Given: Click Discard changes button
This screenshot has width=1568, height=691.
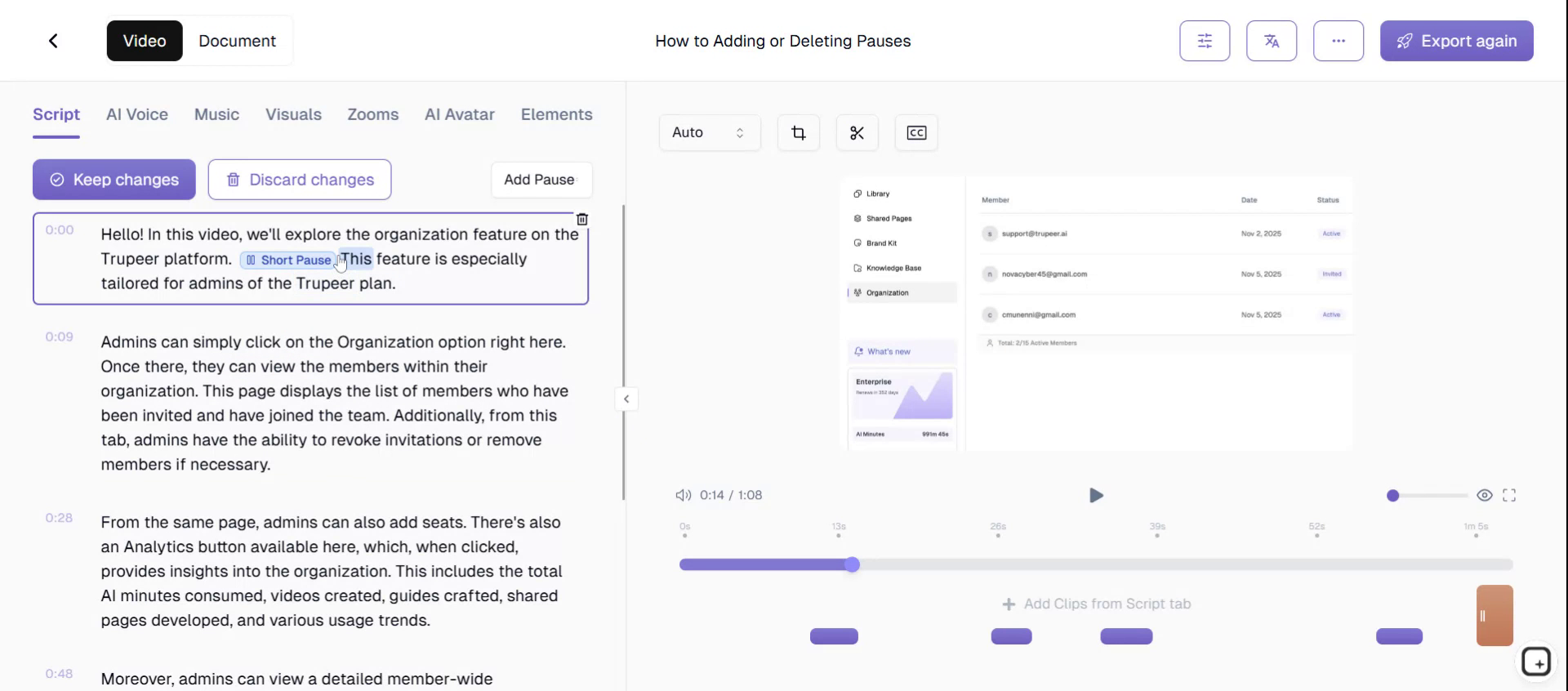Looking at the screenshot, I should point(300,180).
